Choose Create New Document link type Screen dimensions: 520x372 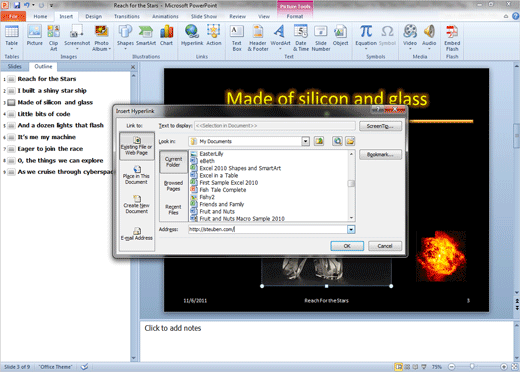pyautogui.click(x=137, y=204)
